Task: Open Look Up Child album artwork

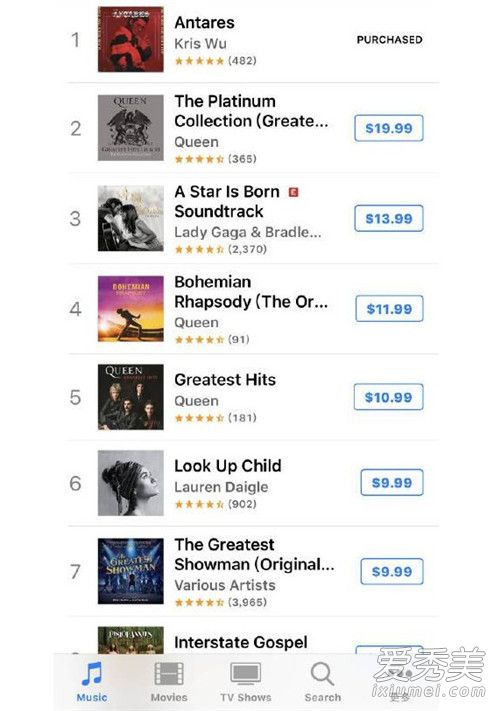Action: coord(131,483)
